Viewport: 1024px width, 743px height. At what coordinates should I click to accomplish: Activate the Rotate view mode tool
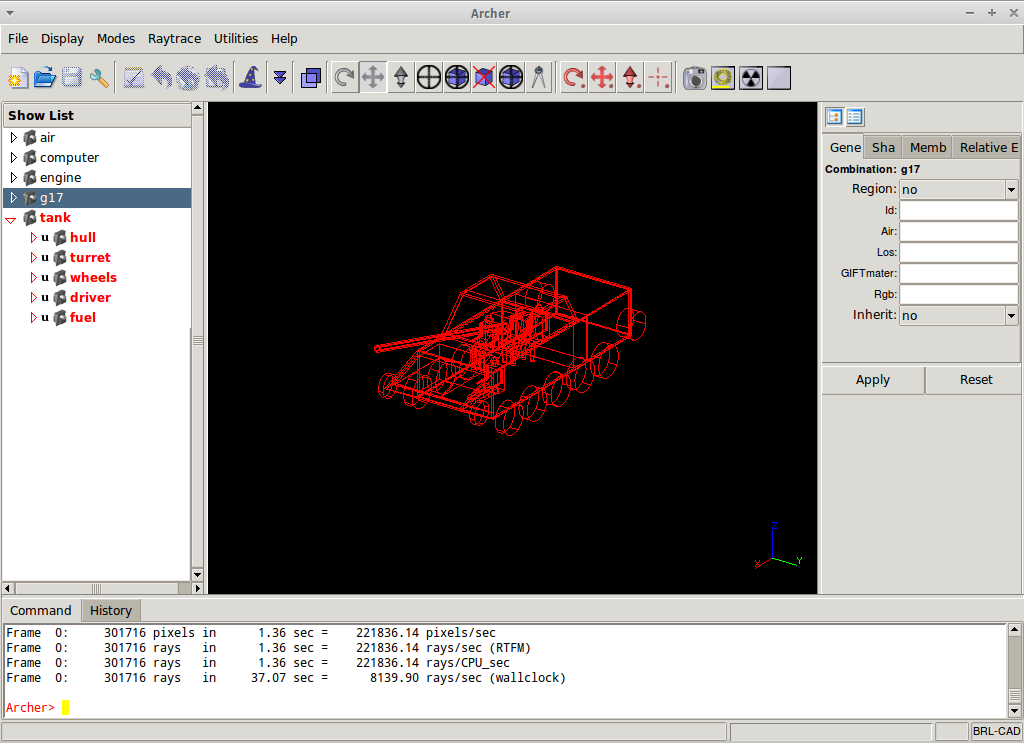click(x=344, y=76)
